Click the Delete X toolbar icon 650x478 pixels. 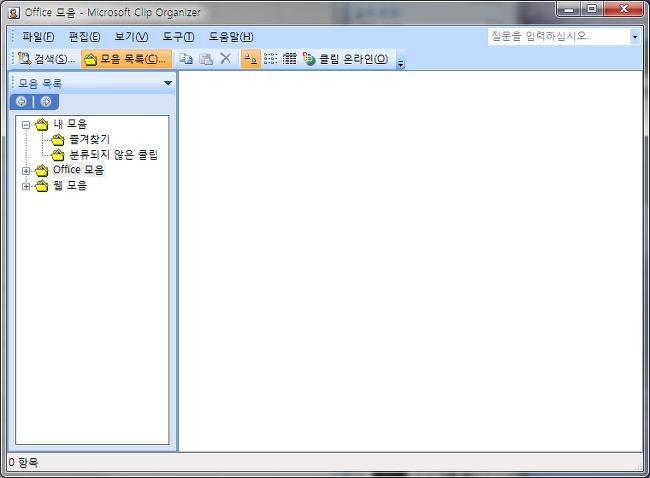coord(226,59)
